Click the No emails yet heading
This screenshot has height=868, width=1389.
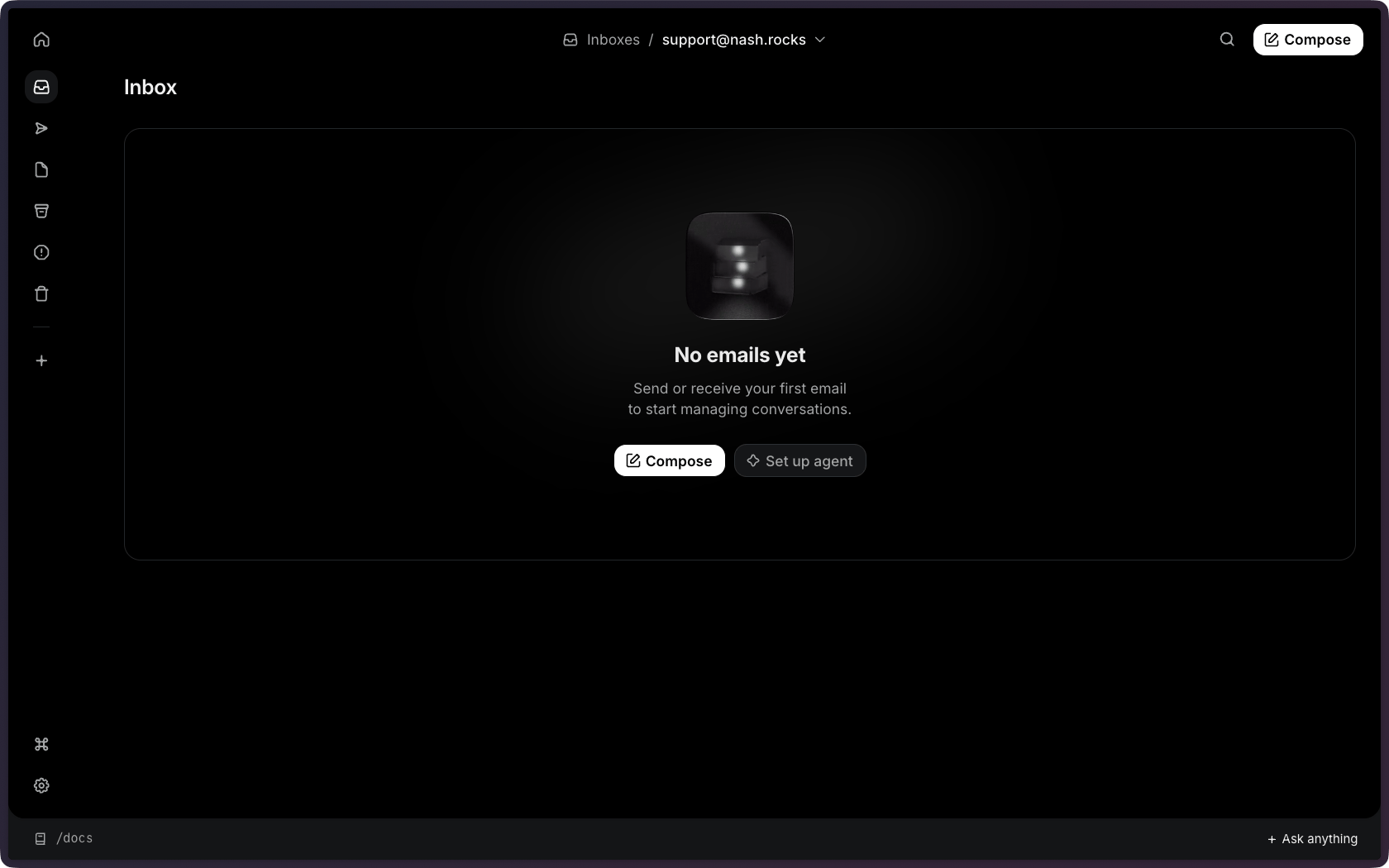[740, 355]
